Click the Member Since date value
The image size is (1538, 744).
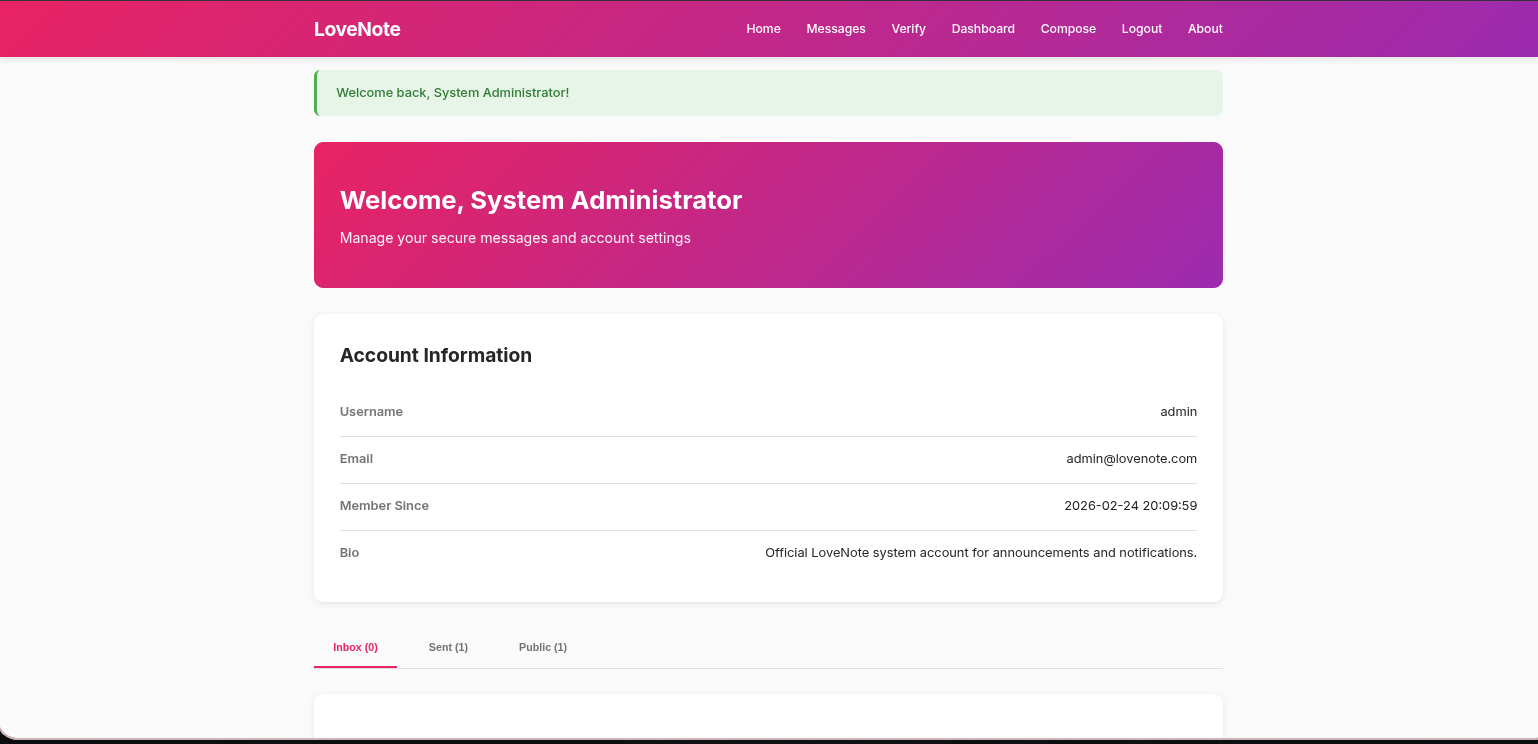point(1130,506)
